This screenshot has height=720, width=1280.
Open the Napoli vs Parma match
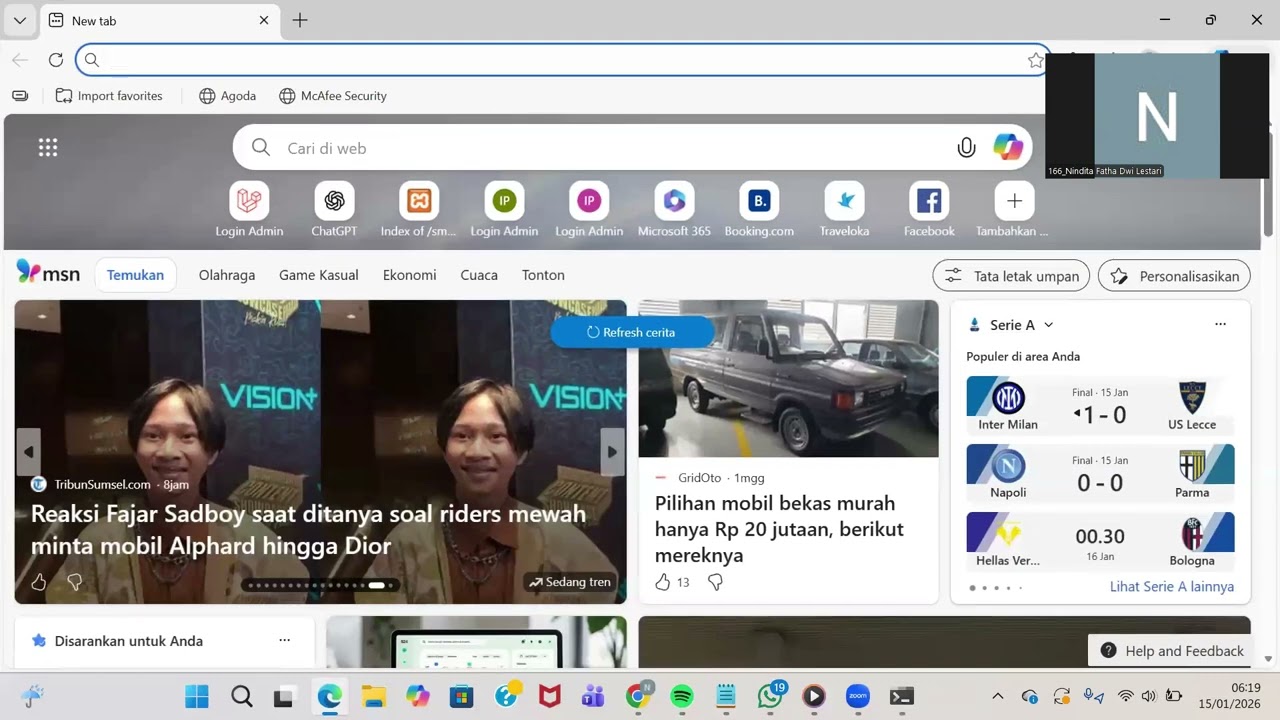[1100, 472]
